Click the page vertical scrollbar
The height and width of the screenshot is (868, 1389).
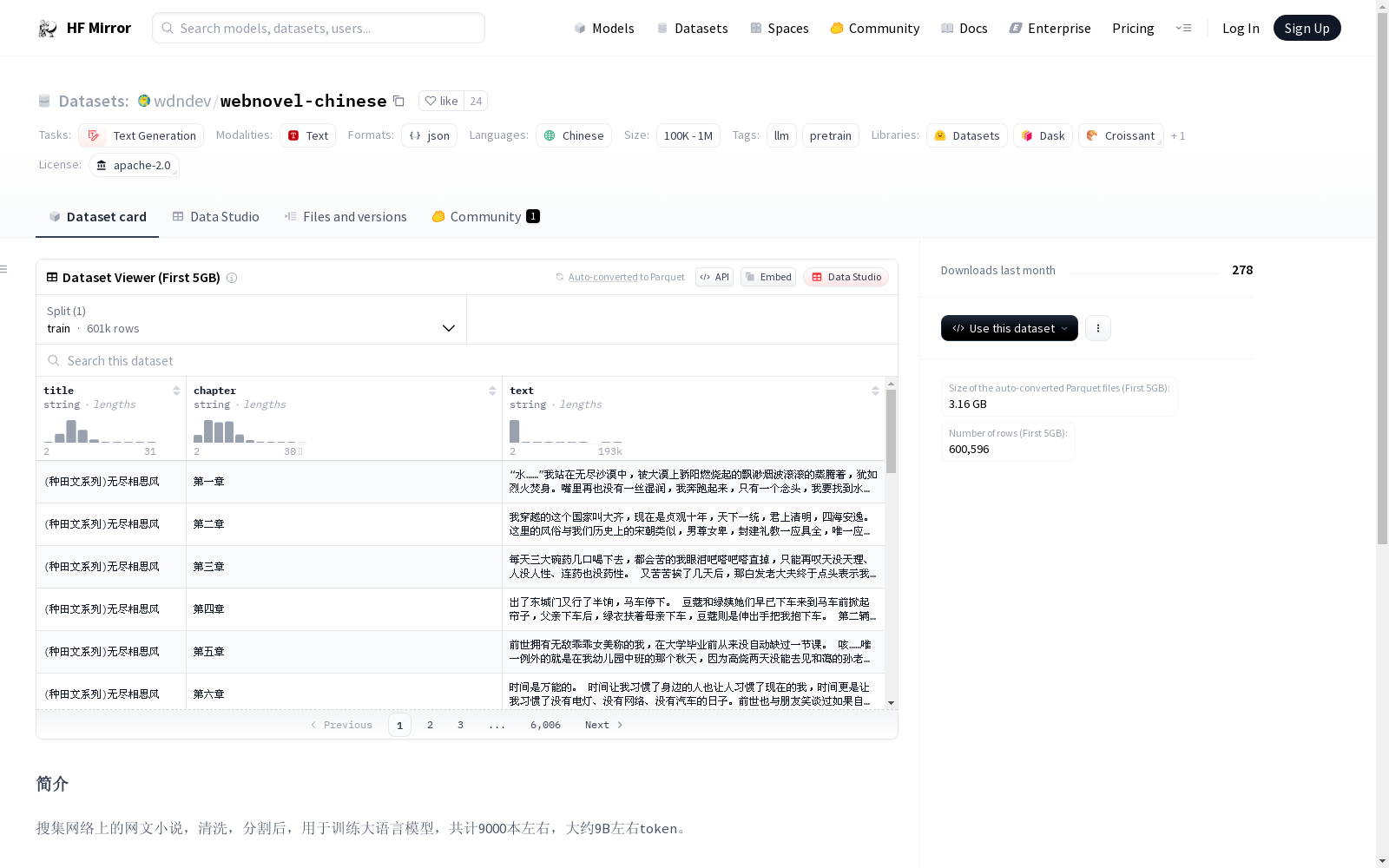pyautogui.click(x=1382, y=278)
